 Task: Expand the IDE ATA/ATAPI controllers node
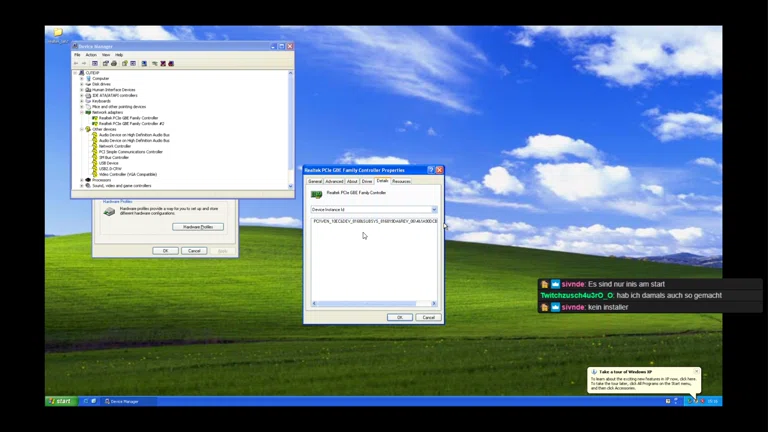click(x=82, y=96)
